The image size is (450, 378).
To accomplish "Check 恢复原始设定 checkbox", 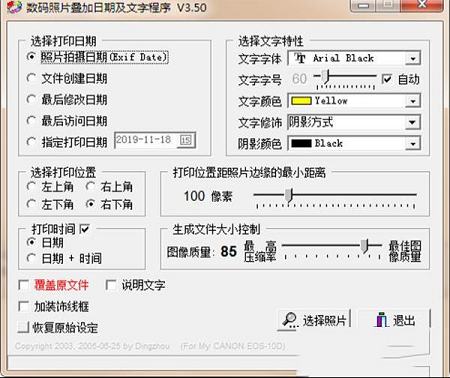I will coord(23,327).
